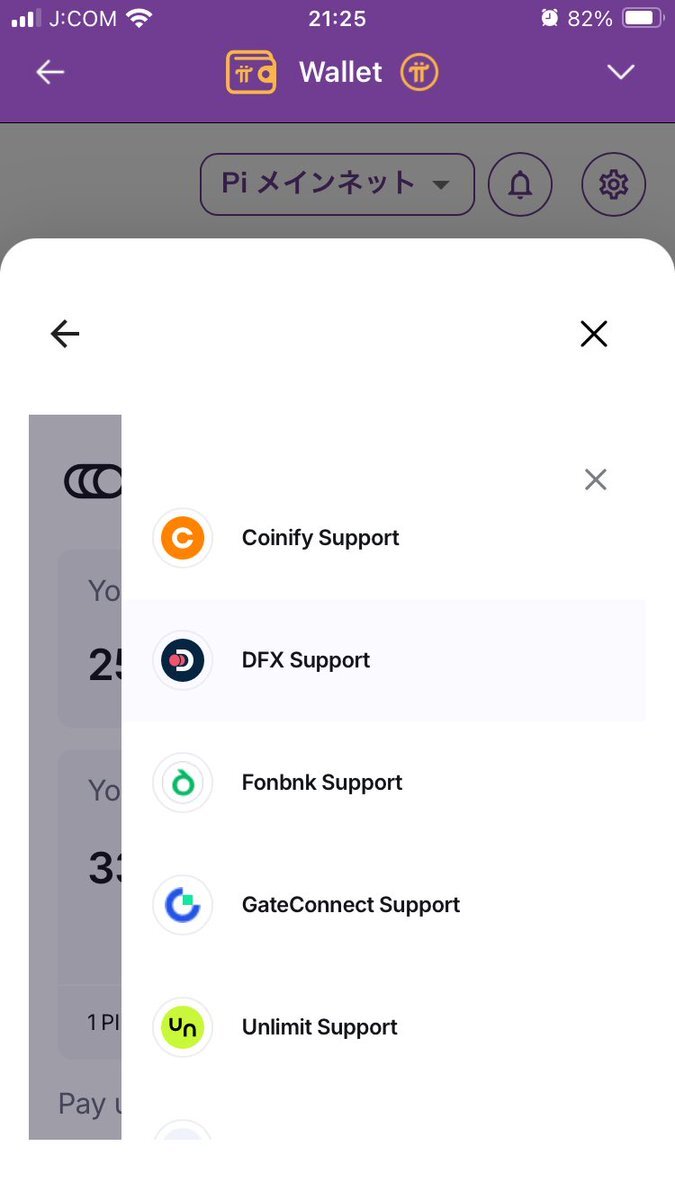
Task: Tap the GateConnect blue logo icon
Action: click(182, 905)
